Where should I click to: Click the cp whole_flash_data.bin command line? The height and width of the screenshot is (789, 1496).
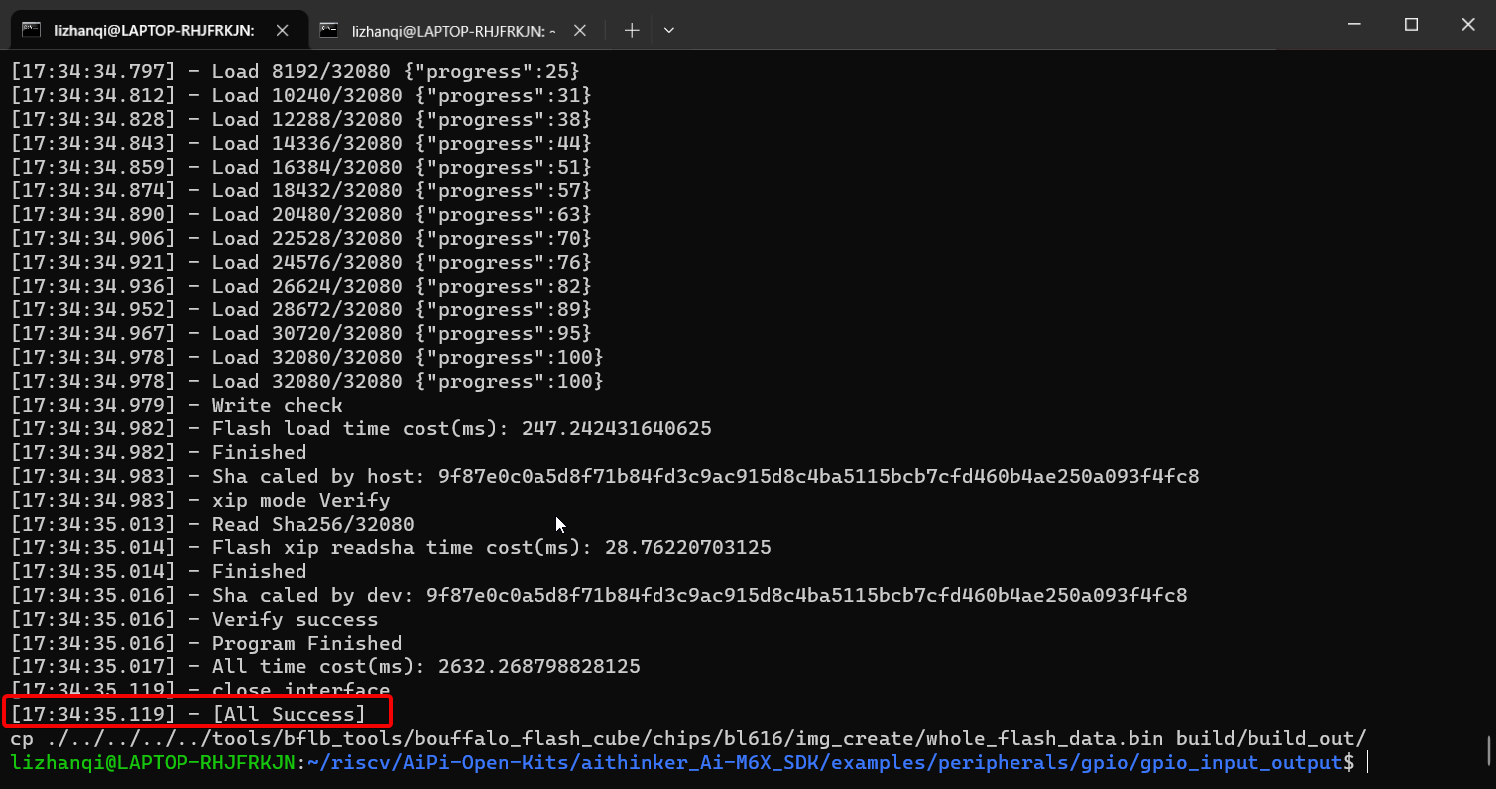(688, 738)
